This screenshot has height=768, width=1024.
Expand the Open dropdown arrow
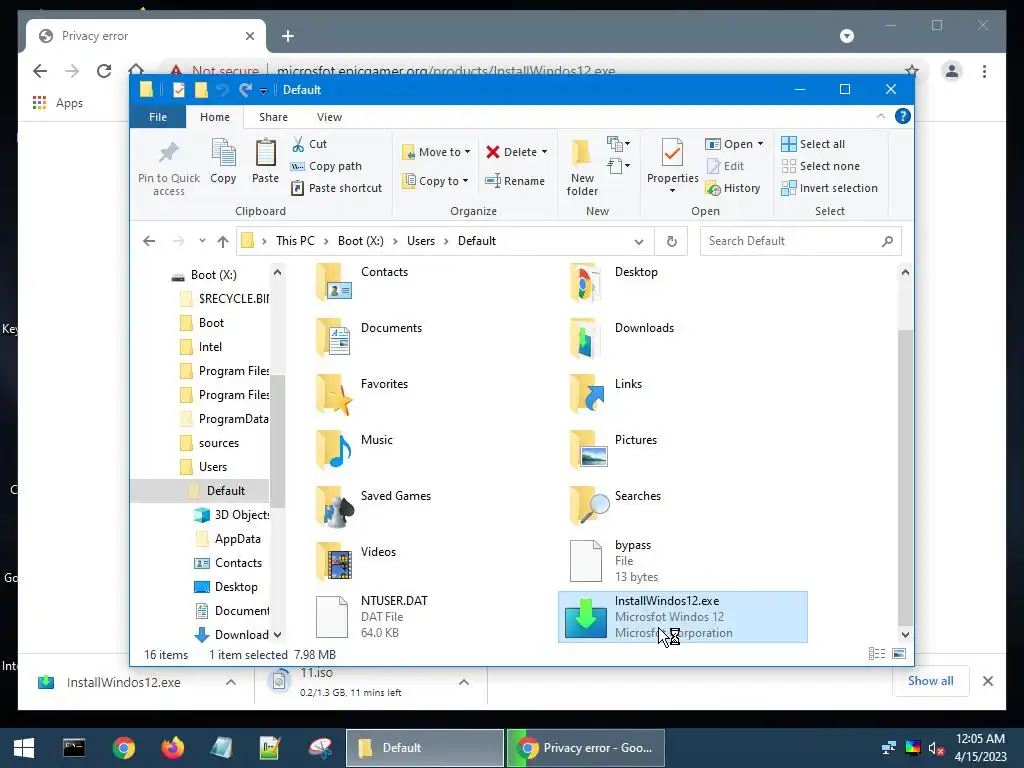coord(760,144)
